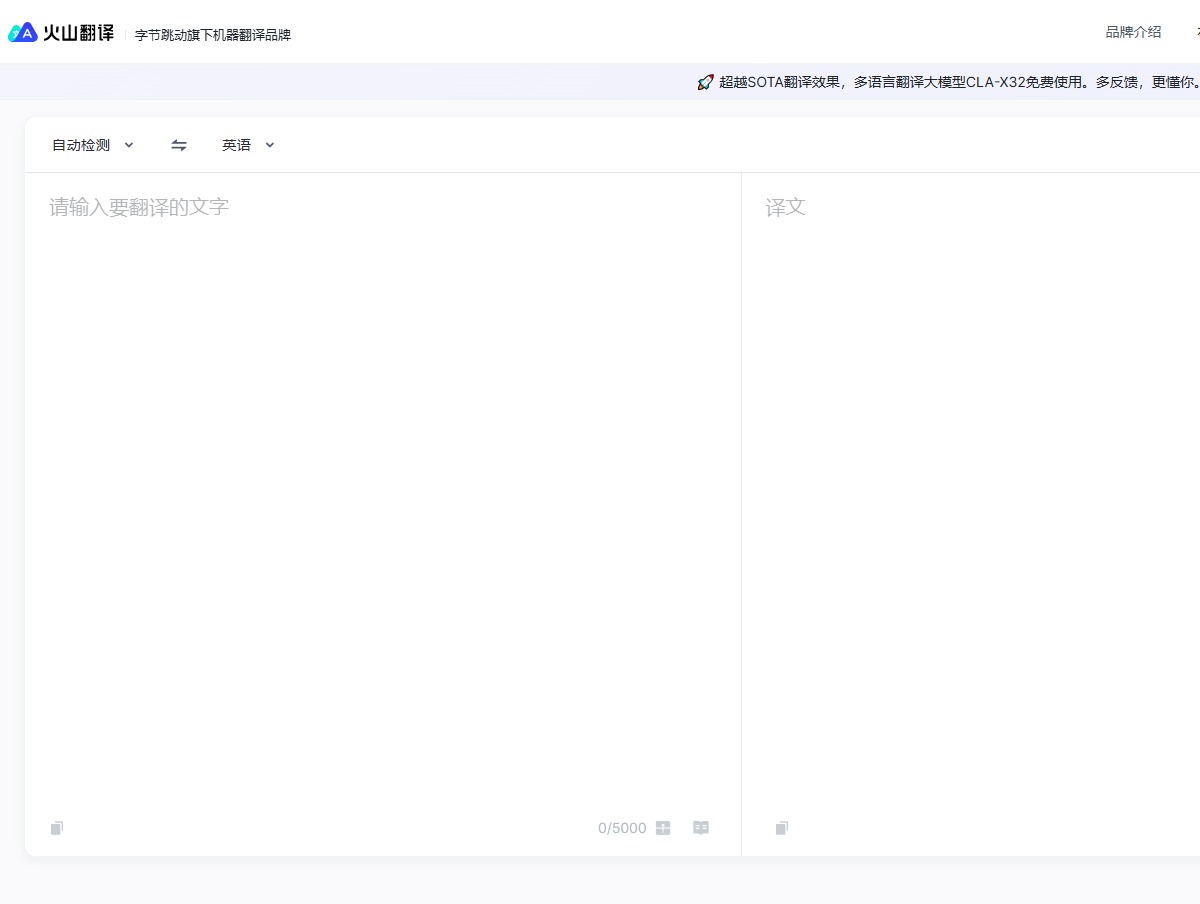Open the 自动检测 source language dropdown
The height and width of the screenshot is (904, 1200).
(81, 145)
